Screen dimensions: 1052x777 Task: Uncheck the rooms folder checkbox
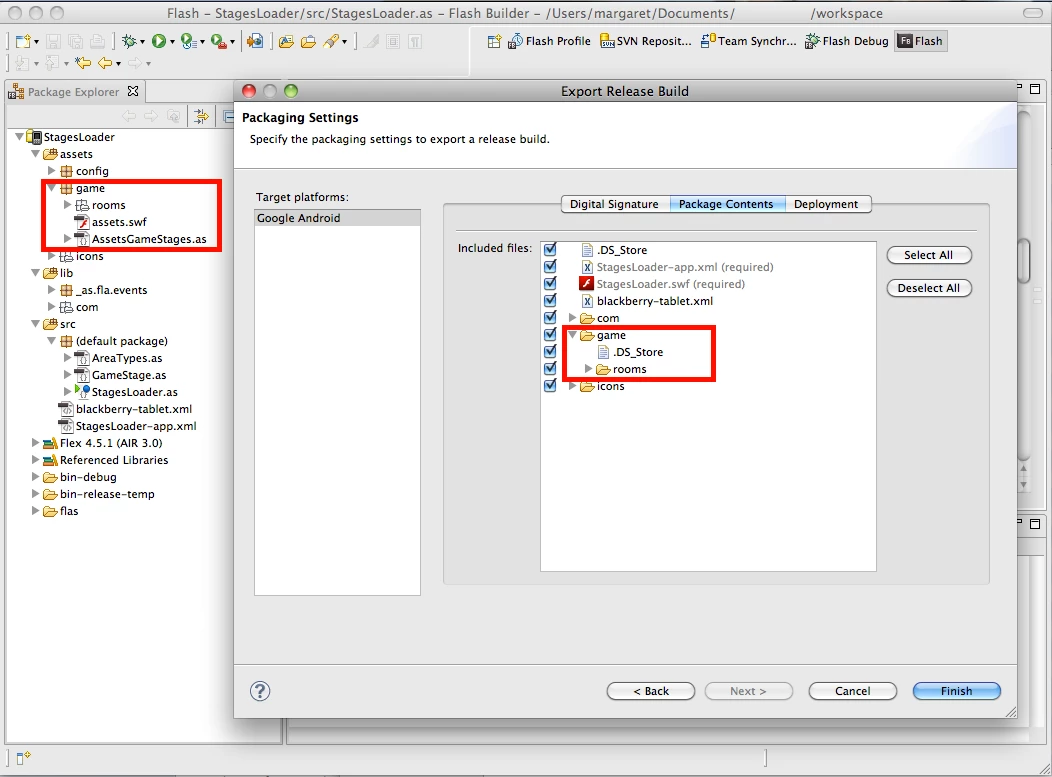(550, 368)
